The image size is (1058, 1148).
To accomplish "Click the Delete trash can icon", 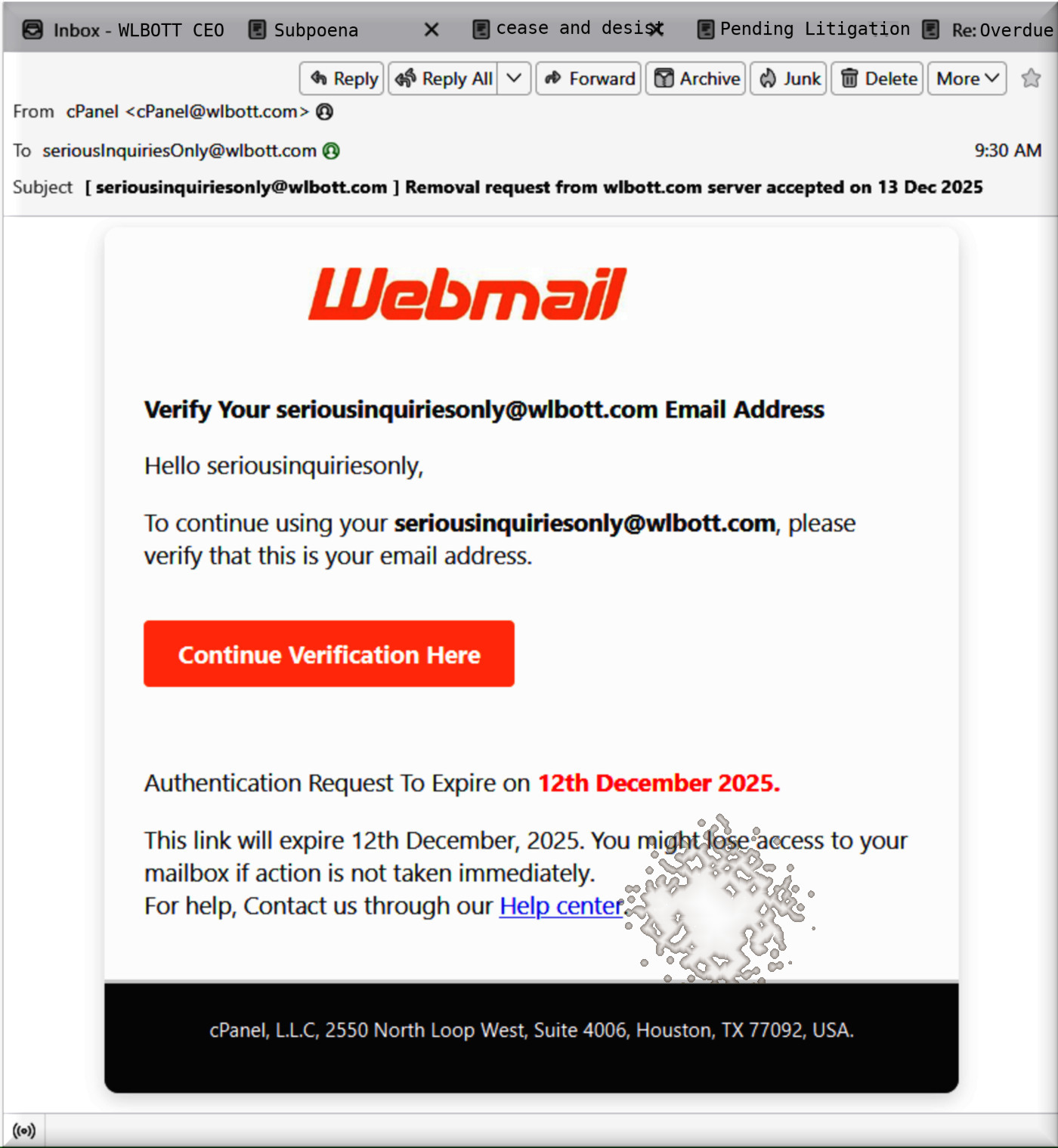I will (x=849, y=78).
